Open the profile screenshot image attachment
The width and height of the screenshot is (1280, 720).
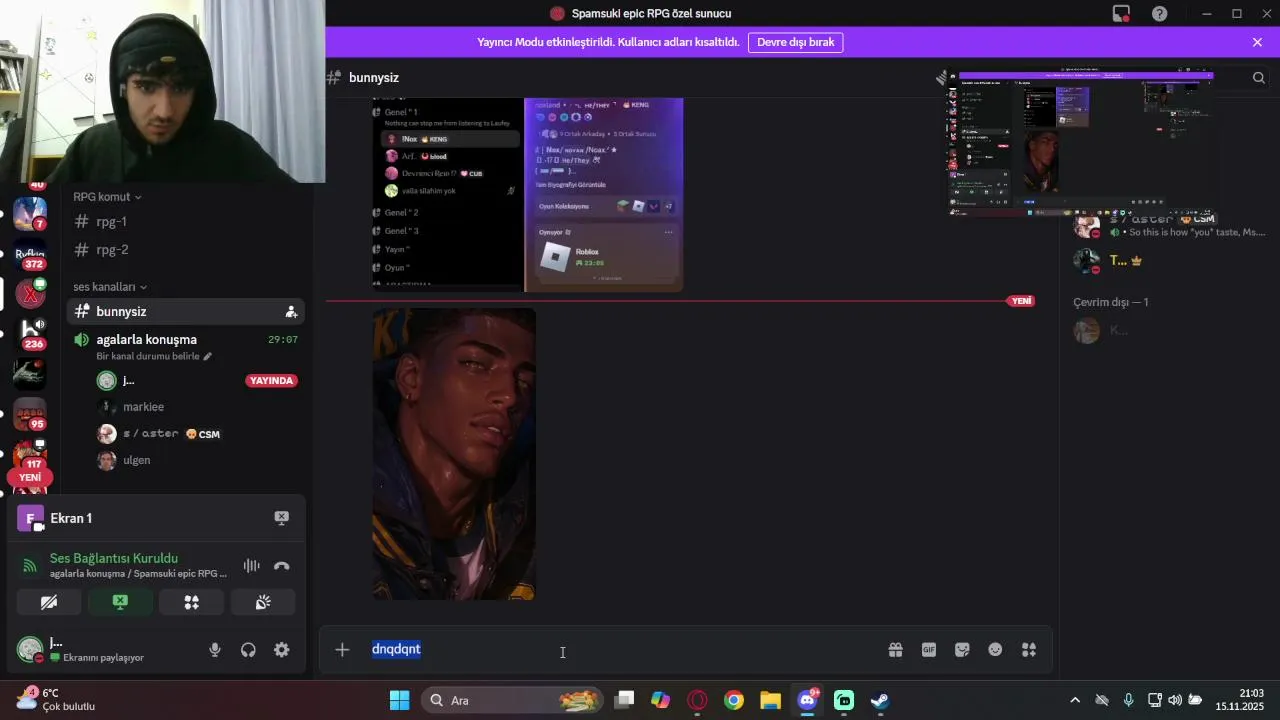coord(528,195)
